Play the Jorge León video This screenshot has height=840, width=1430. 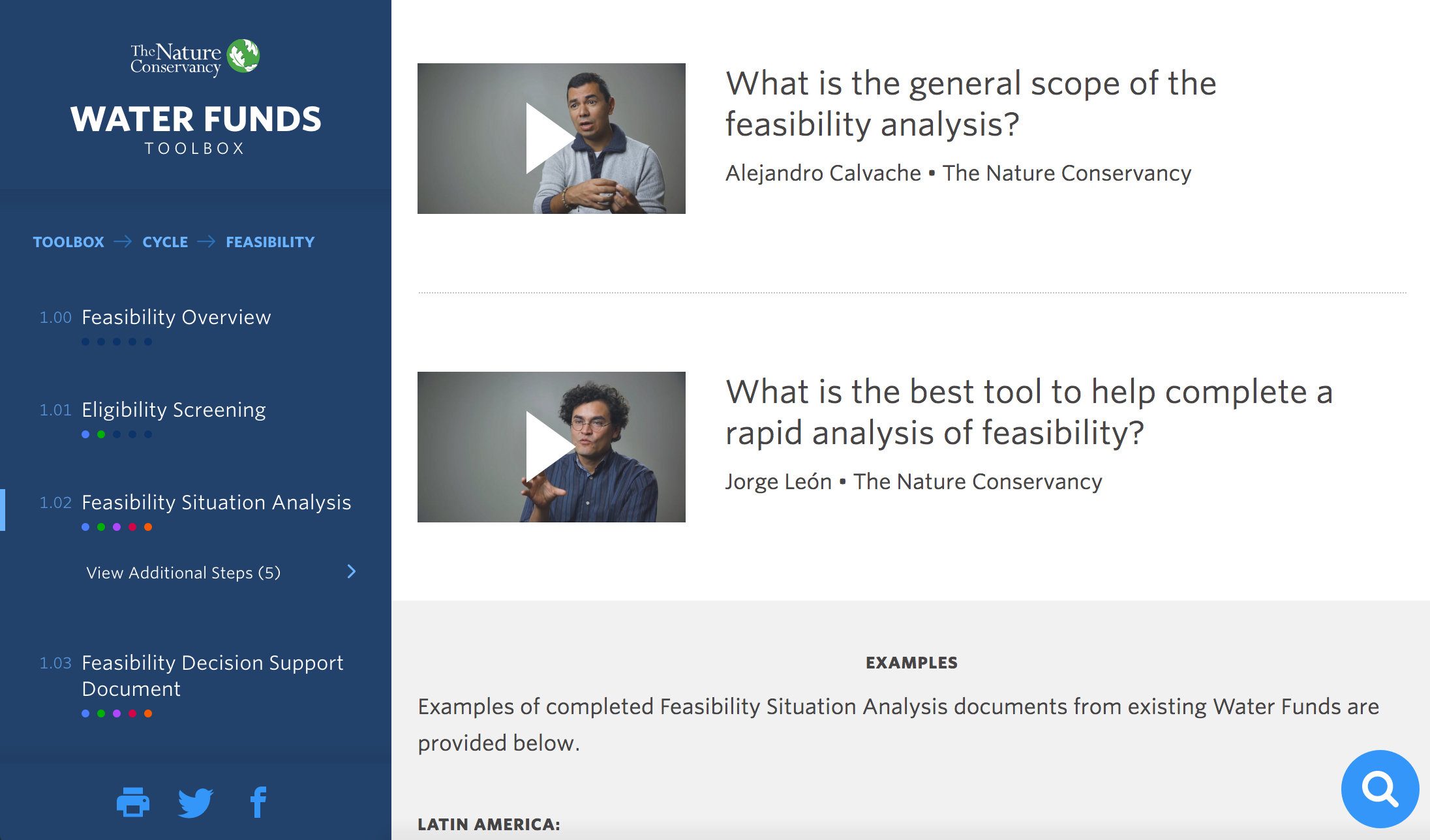[x=551, y=447]
